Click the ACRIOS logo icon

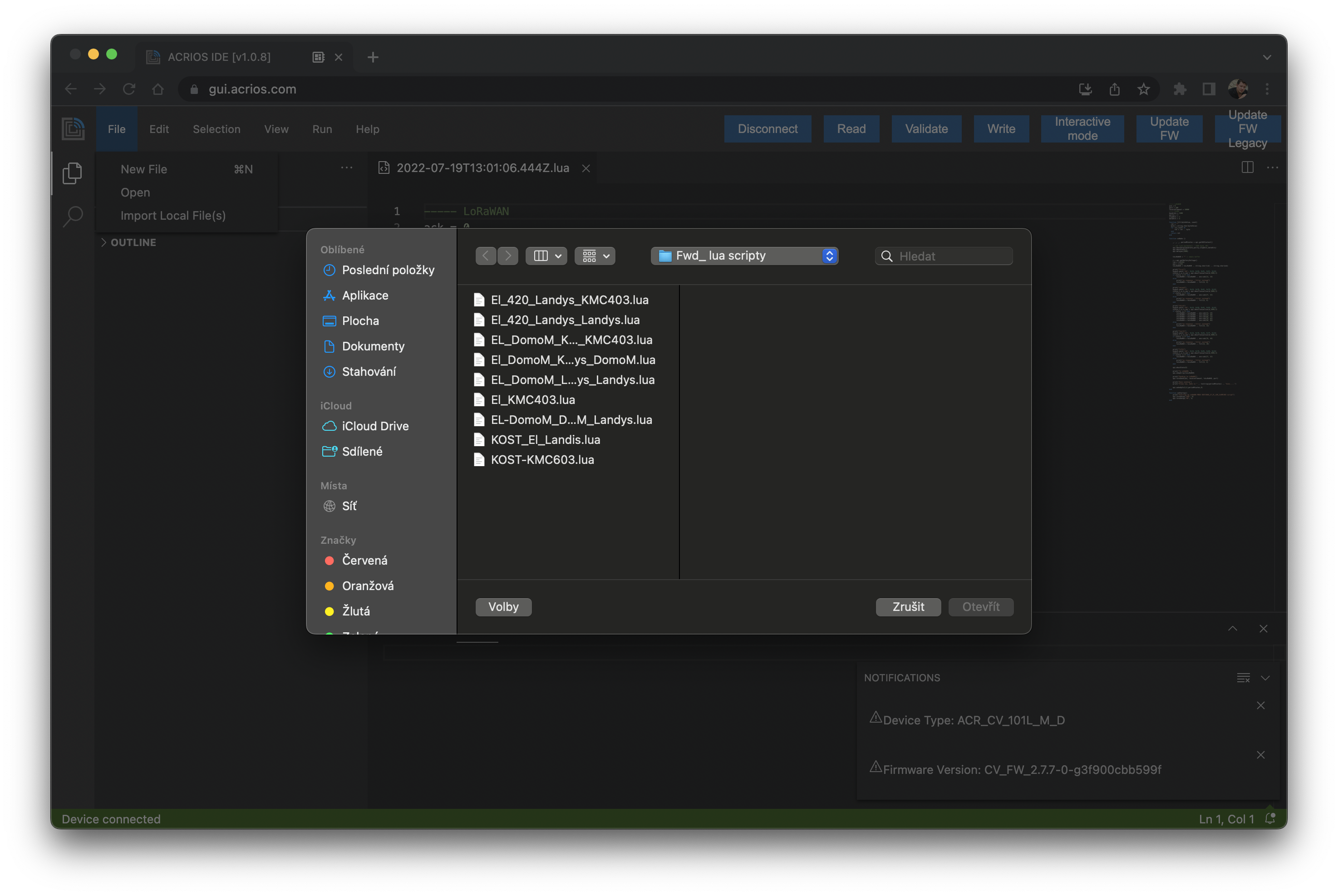[73, 128]
